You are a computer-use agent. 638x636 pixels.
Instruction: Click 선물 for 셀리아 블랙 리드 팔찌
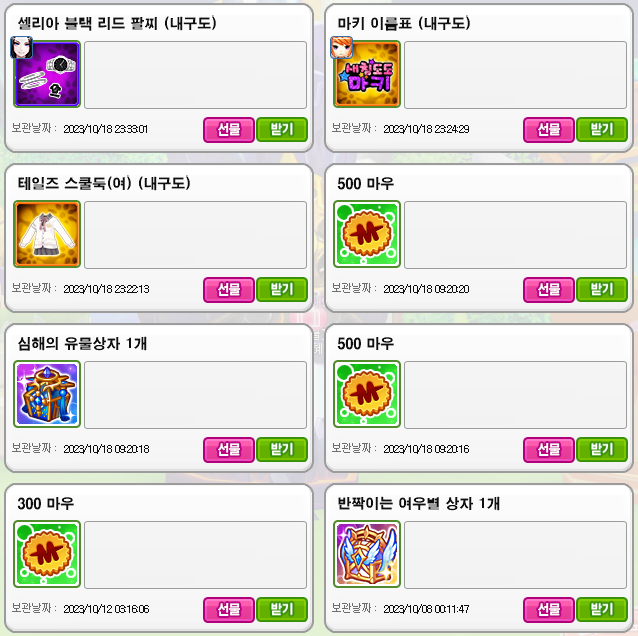click(229, 130)
